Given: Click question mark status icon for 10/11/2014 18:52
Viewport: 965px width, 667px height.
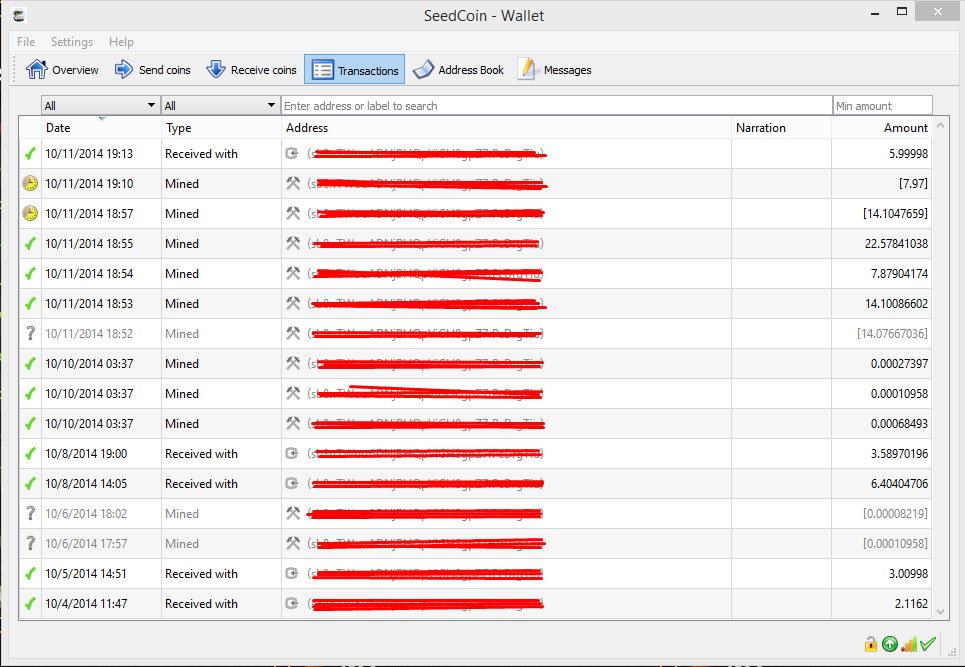Looking at the screenshot, I should point(30,334).
